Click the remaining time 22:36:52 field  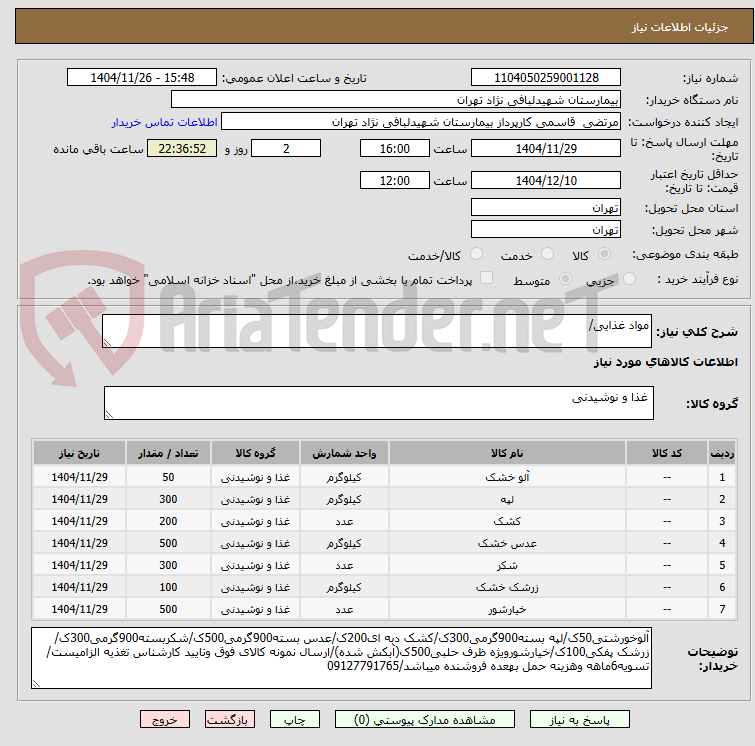(x=182, y=148)
